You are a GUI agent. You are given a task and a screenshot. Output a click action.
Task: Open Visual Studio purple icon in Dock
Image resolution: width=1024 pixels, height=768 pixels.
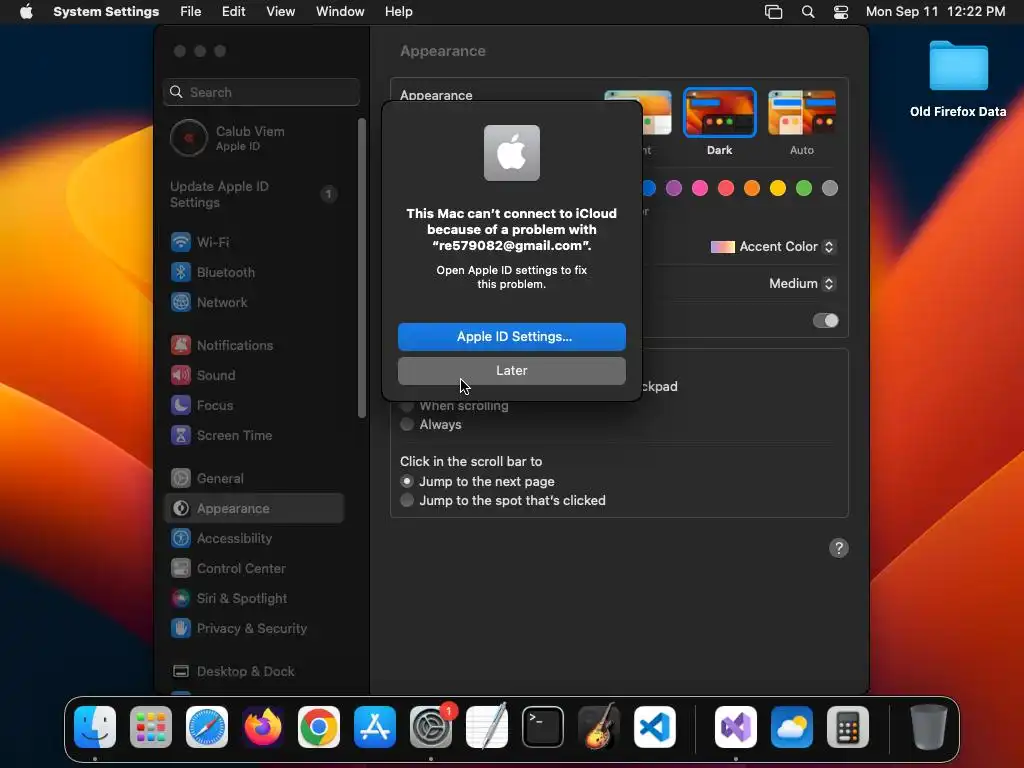(x=736, y=727)
